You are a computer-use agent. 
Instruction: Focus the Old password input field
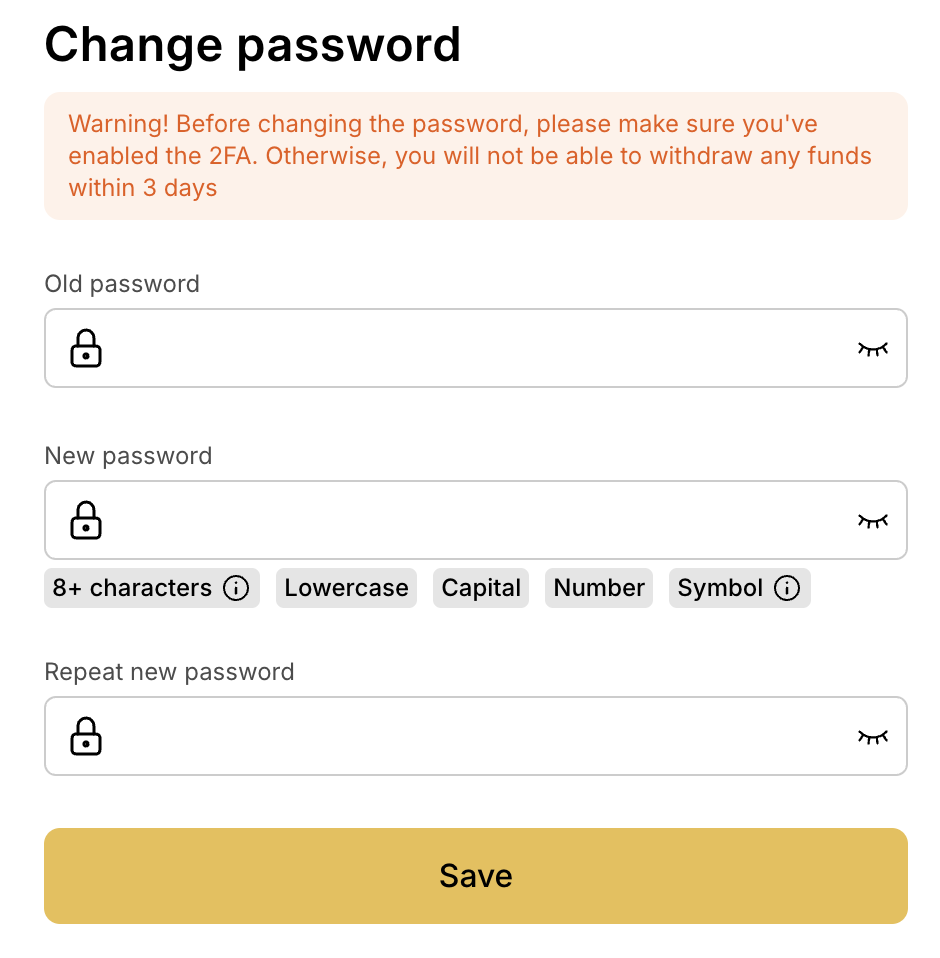pos(476,348)
